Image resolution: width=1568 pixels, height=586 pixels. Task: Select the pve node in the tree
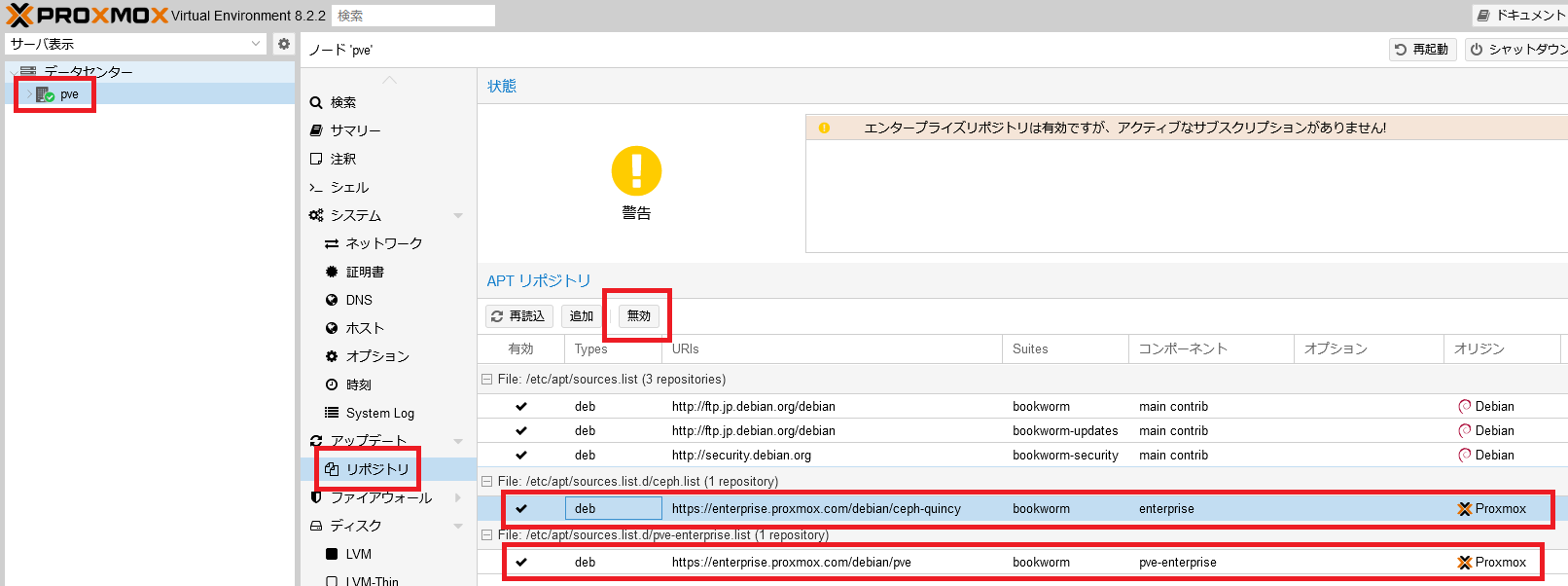[x=69, y=94]
